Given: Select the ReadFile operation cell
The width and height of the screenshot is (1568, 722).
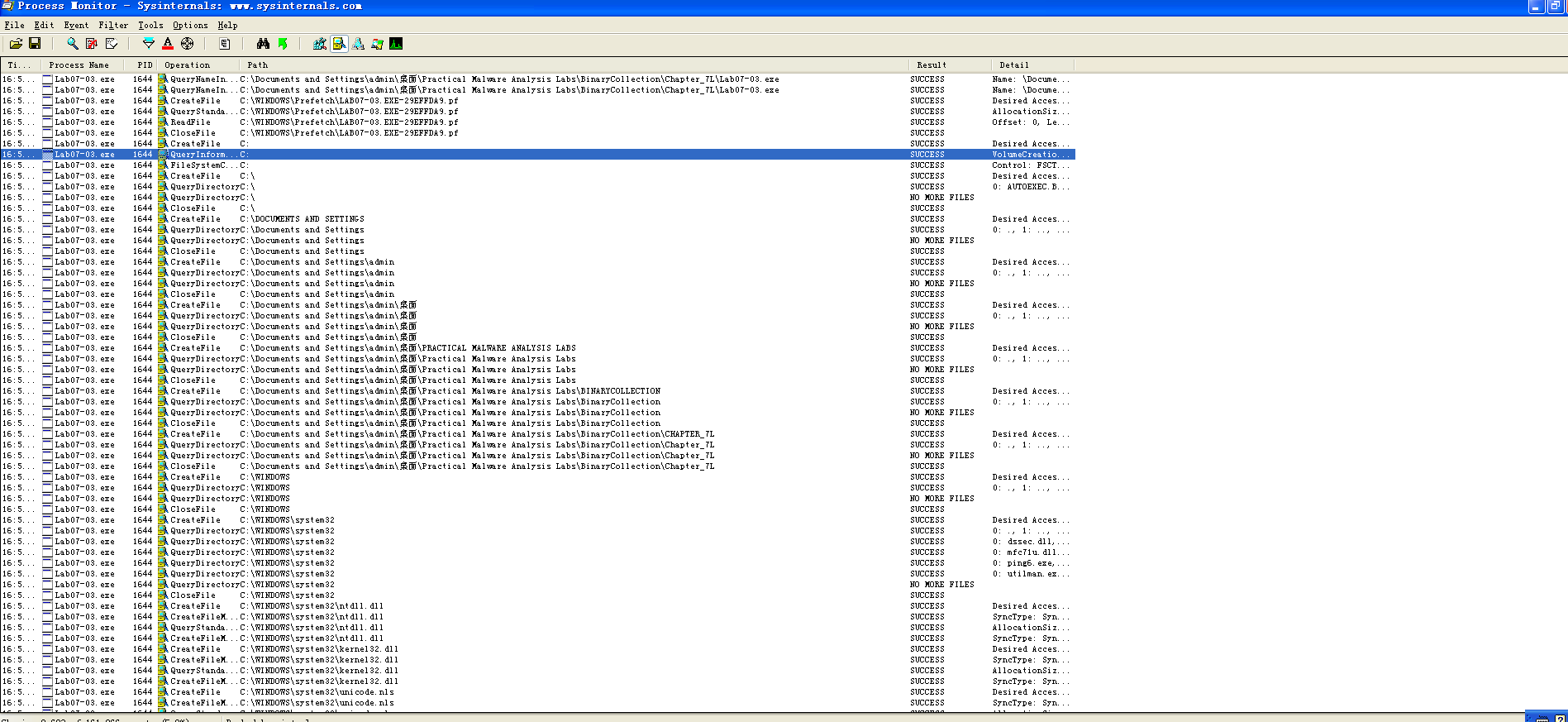Looking at the screenshot, I should click(x=190, y=122).
